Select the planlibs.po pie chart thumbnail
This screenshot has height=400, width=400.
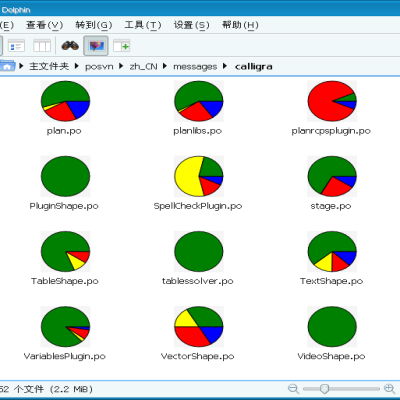tap(199, 101)
